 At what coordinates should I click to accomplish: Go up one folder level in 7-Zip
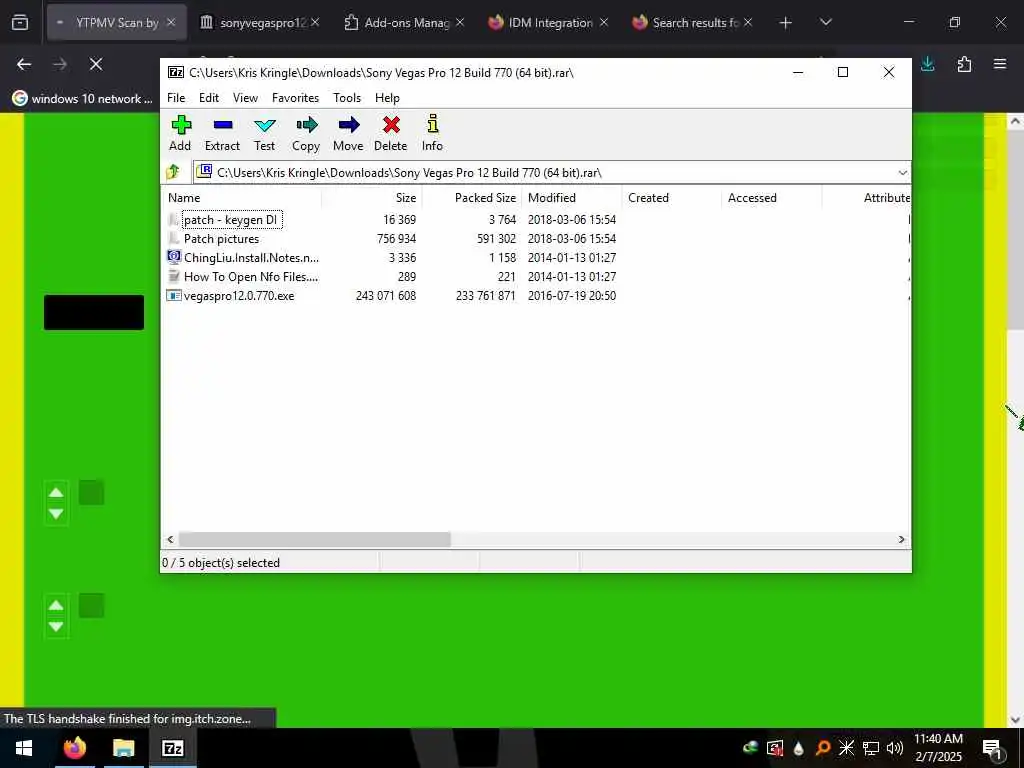coord(173,172)
